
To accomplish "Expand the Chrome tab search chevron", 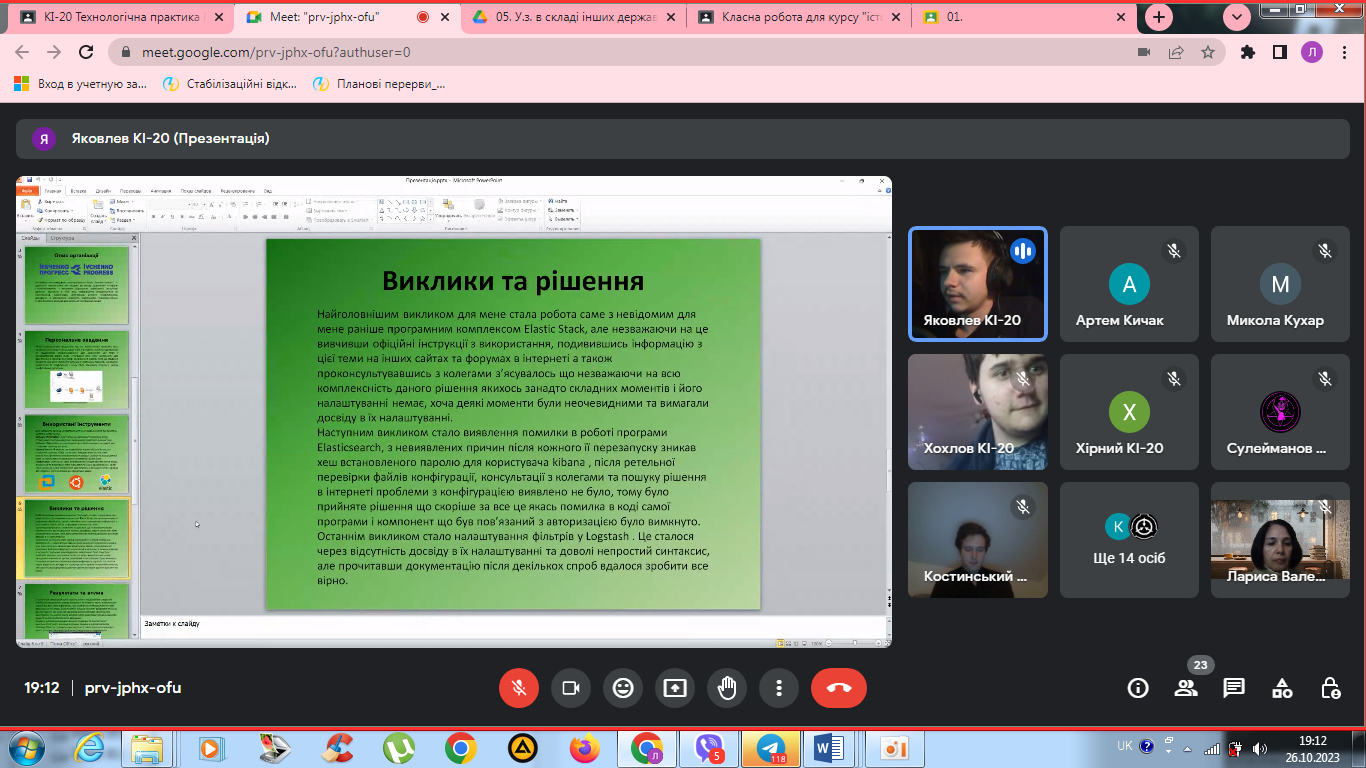I will point(1238,17).
